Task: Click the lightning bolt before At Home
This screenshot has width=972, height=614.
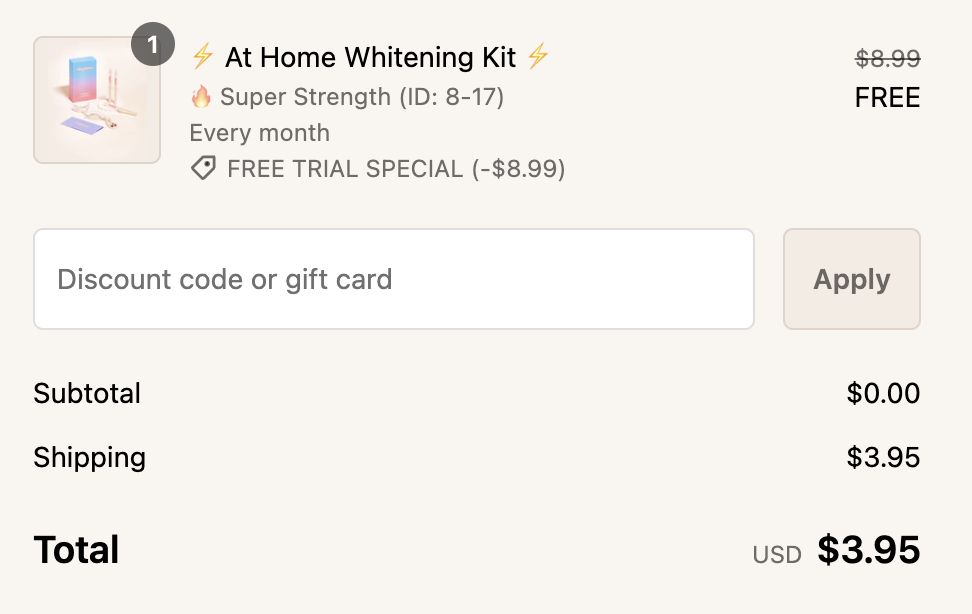Action: 203,57
